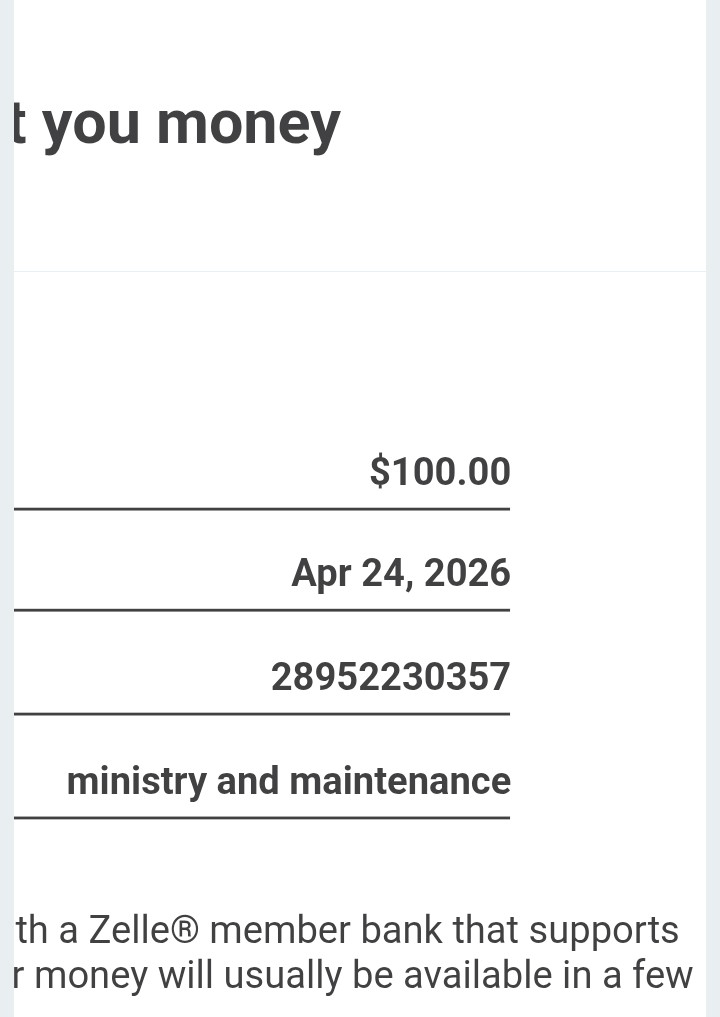Click the underline below the date row
720x1017 pixels.
click(262, 610)
